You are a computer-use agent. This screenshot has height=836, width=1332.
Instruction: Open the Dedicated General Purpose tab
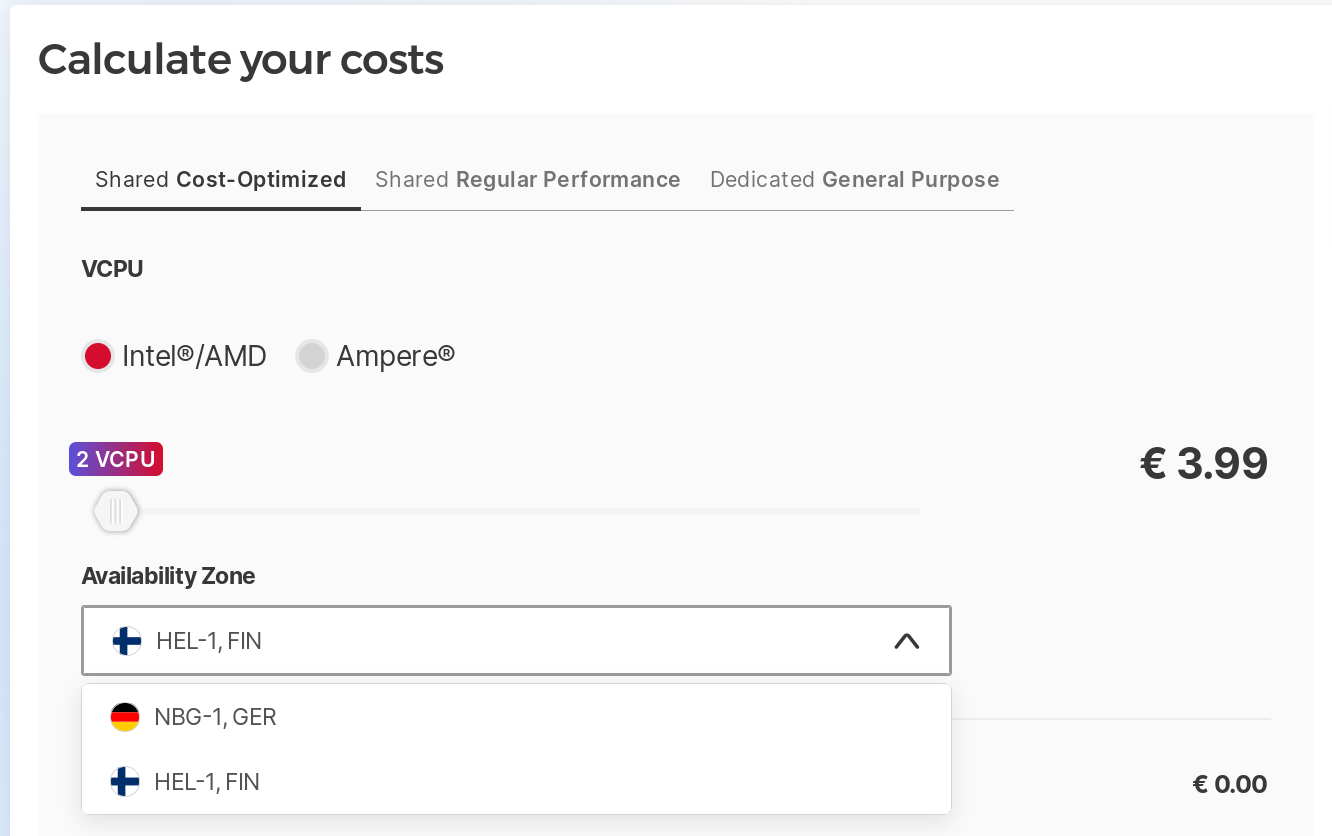(x=854, y=180)
